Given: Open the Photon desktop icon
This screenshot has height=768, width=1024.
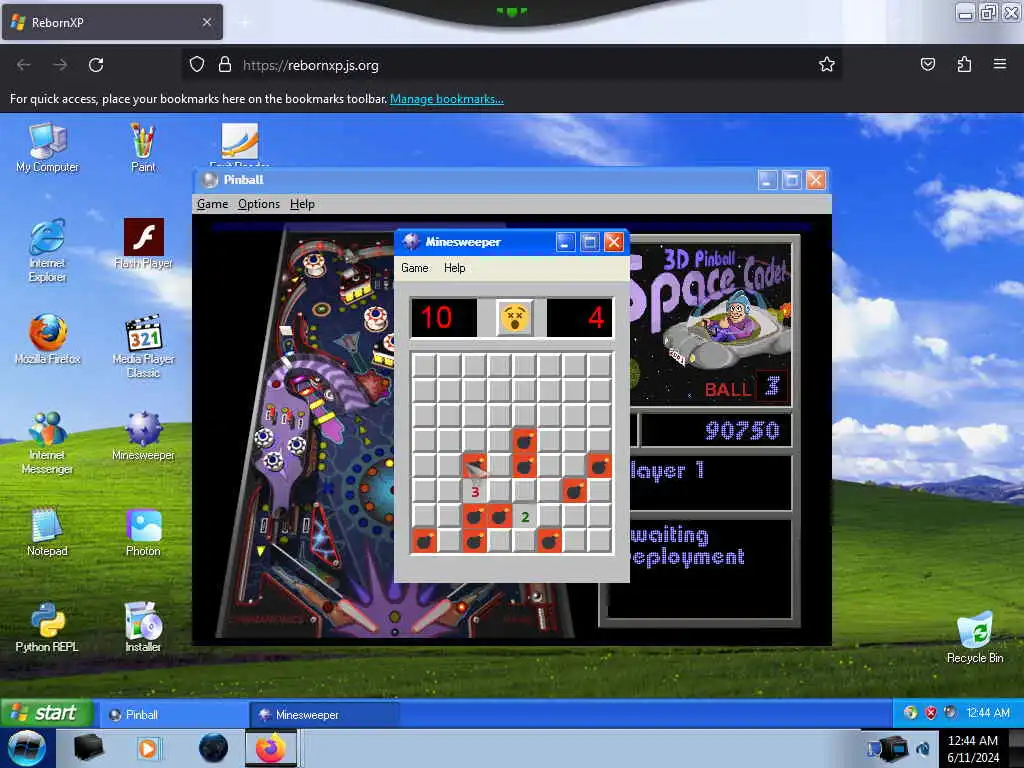Looking at the screenshot, I should tap(143, 532).
